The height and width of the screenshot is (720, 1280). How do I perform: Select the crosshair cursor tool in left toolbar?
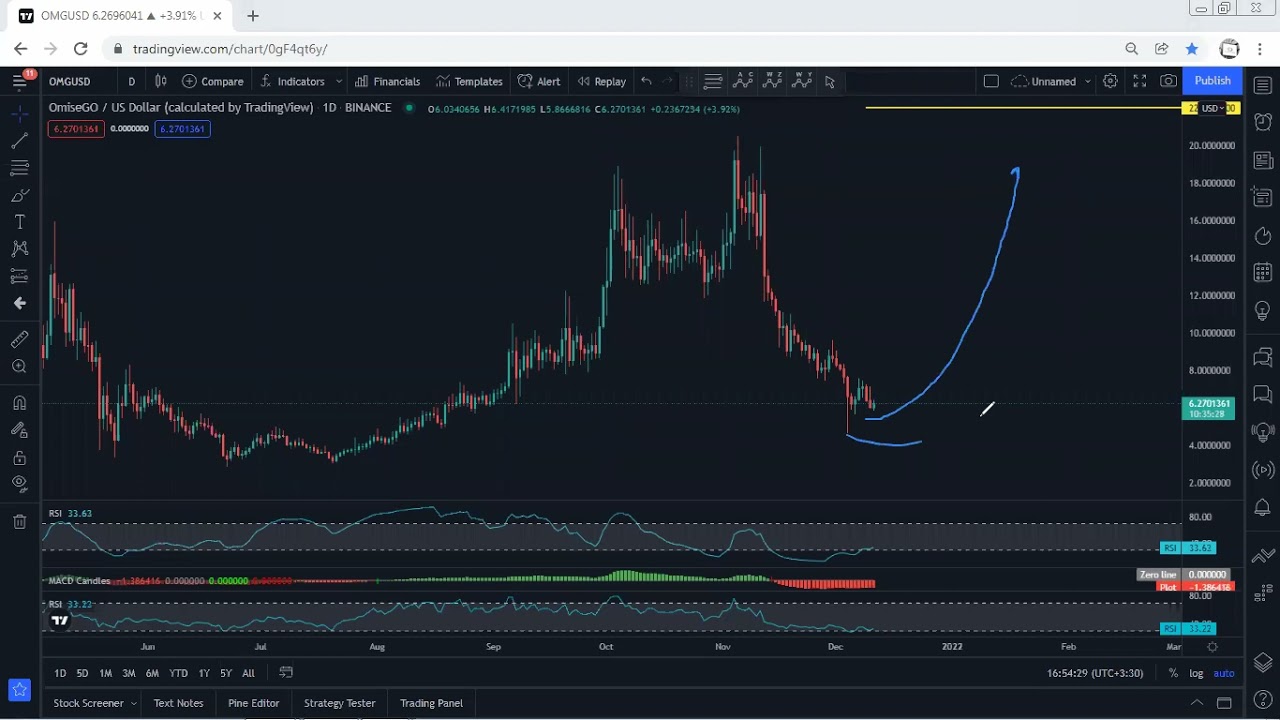(19, 114)
